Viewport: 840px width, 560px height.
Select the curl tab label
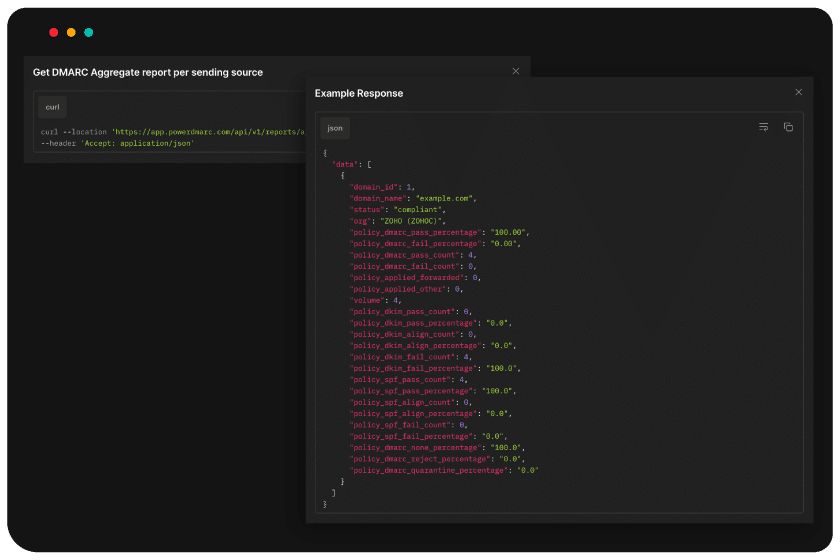click(x=52, y=107)
